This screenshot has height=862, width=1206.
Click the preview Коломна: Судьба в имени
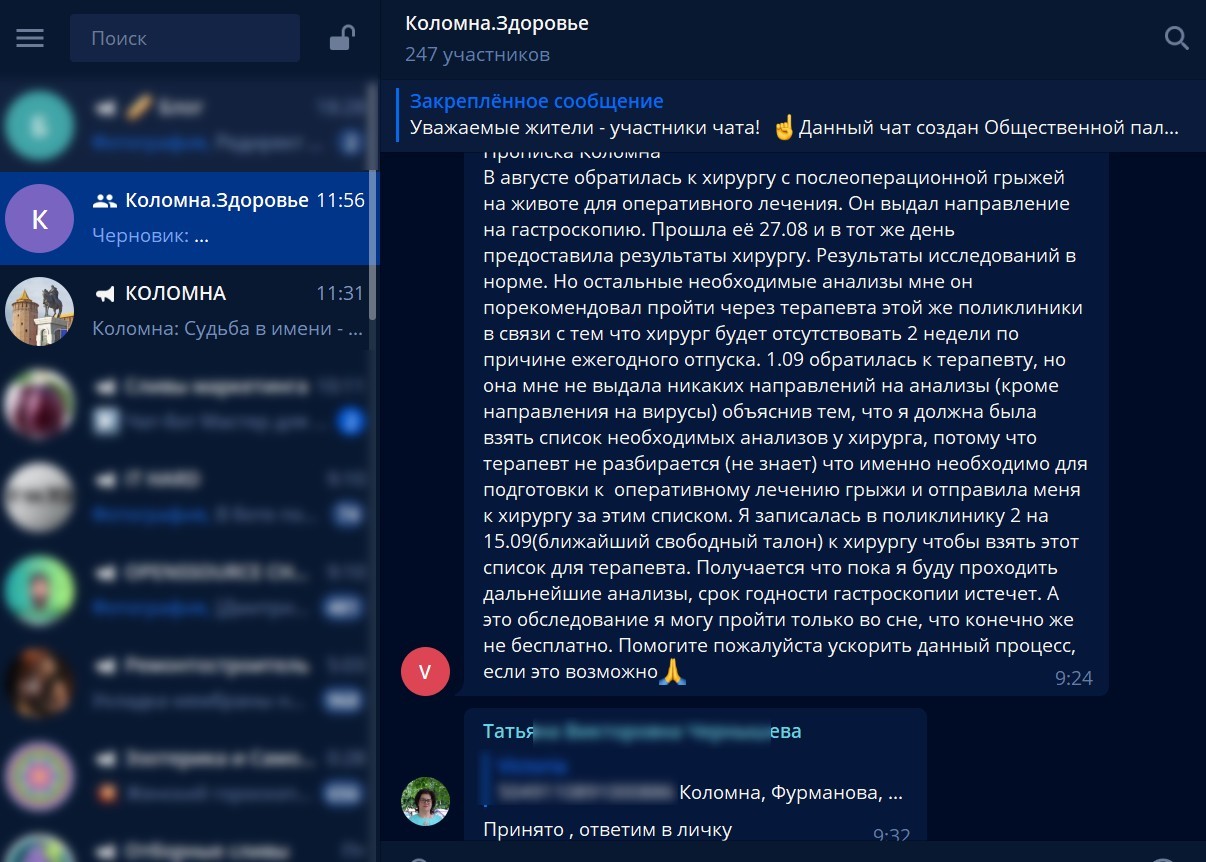point(227,329)
